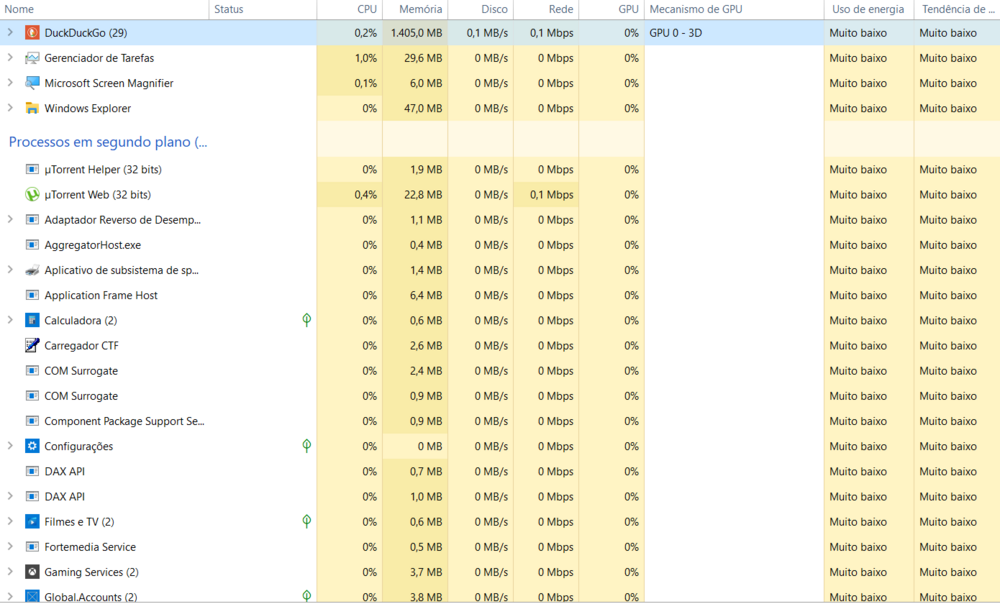Expand the DuckDuckGo process group
Screen dimensions: 1000x604
click(10, 33)
